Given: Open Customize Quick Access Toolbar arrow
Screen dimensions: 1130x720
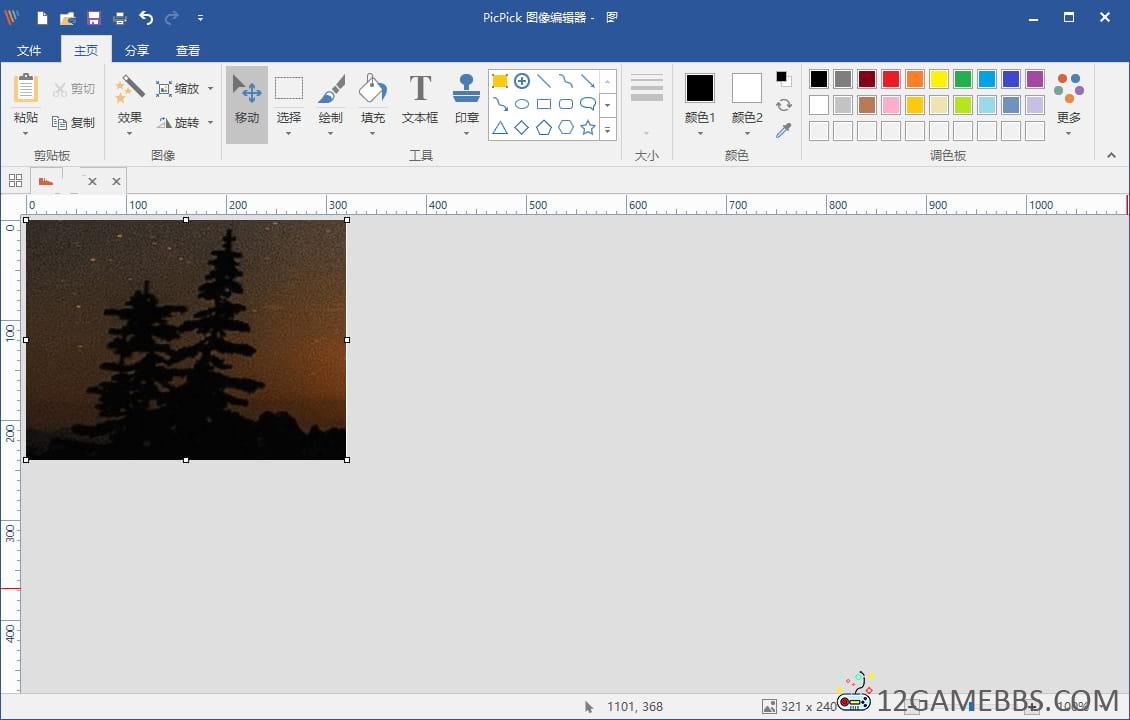Looking at the screenshot, I should (200, 18).
